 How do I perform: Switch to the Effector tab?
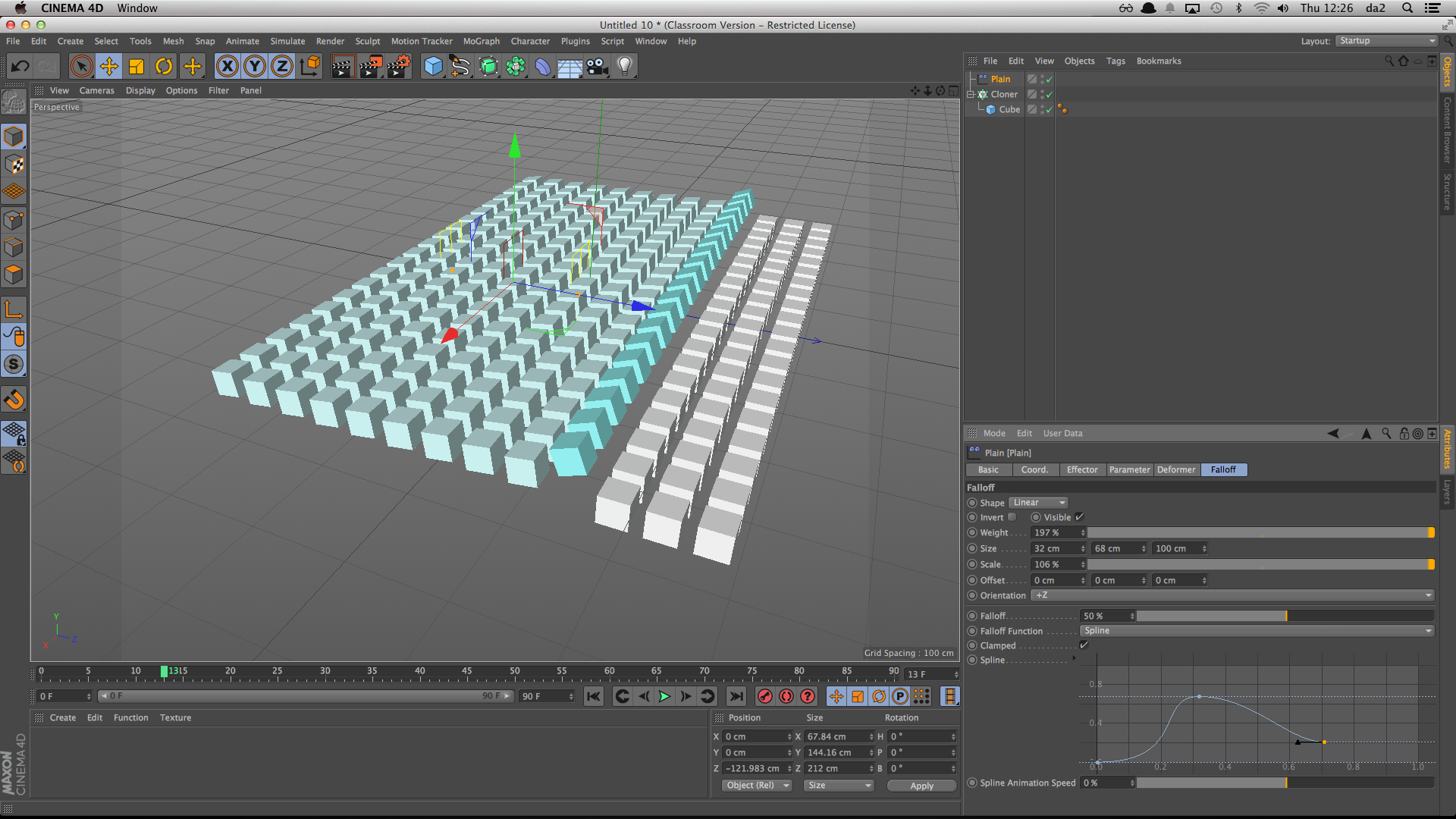click(x=1081, y=470)
